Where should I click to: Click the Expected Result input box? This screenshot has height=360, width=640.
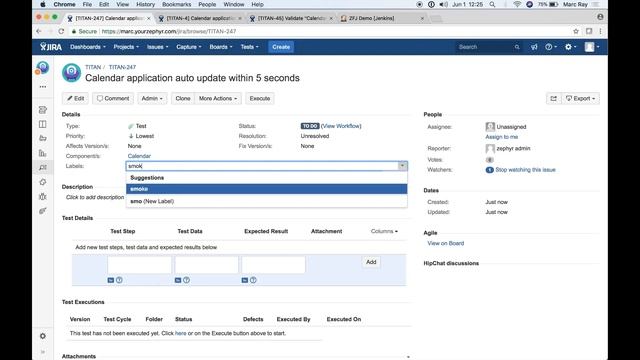tap(273, 264)
